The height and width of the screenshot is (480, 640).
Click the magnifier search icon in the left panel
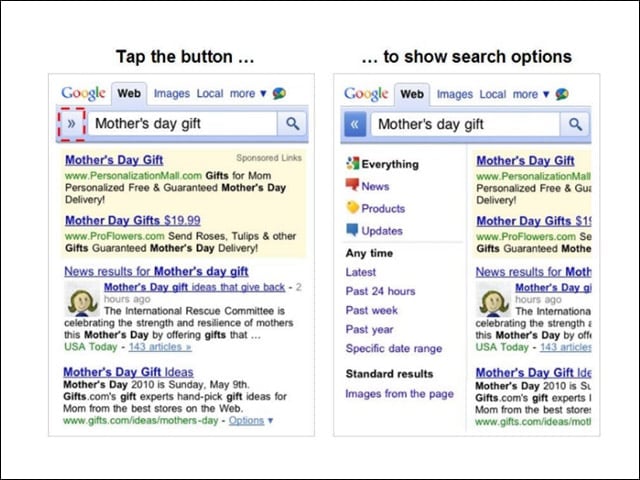[292, 123]
